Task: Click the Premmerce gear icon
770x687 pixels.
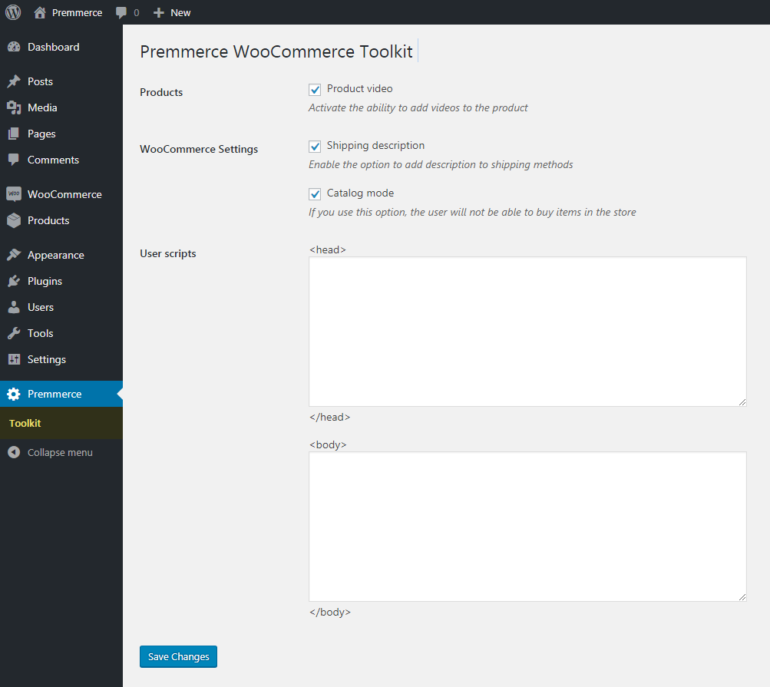Action: [x=14, y=394]
